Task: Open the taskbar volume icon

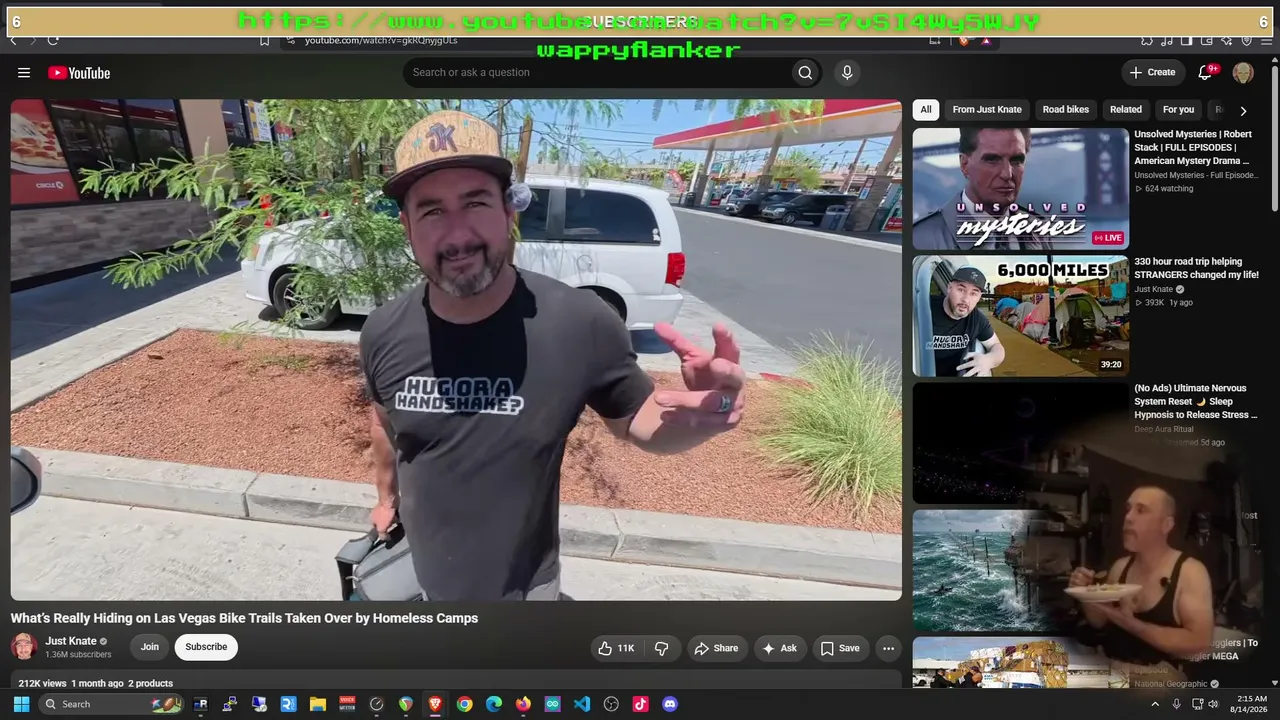Action: (1213, 704)
